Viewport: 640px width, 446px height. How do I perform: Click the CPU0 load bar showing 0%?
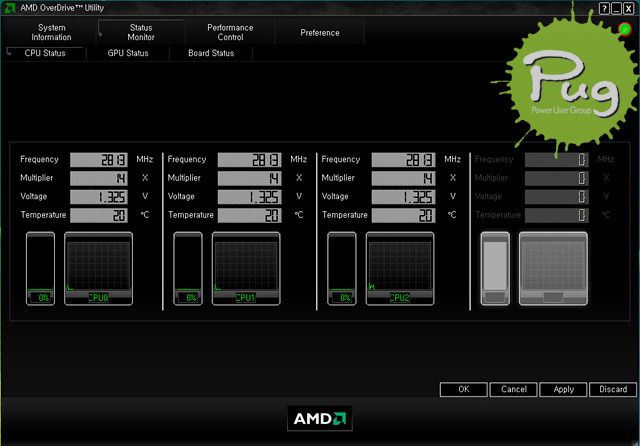point(40,268)
